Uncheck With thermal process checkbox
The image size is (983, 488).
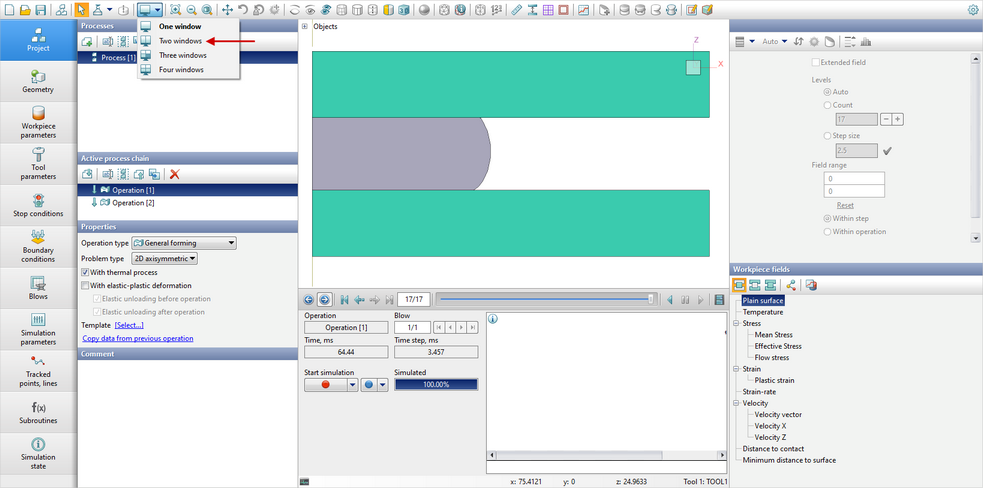click(85, 272)
